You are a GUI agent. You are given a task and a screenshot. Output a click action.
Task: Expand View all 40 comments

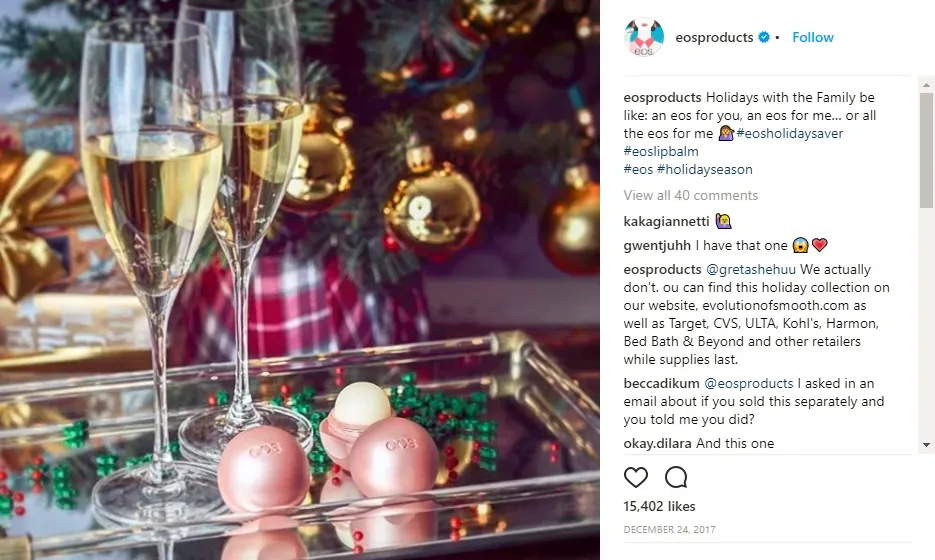click(691, 195)
